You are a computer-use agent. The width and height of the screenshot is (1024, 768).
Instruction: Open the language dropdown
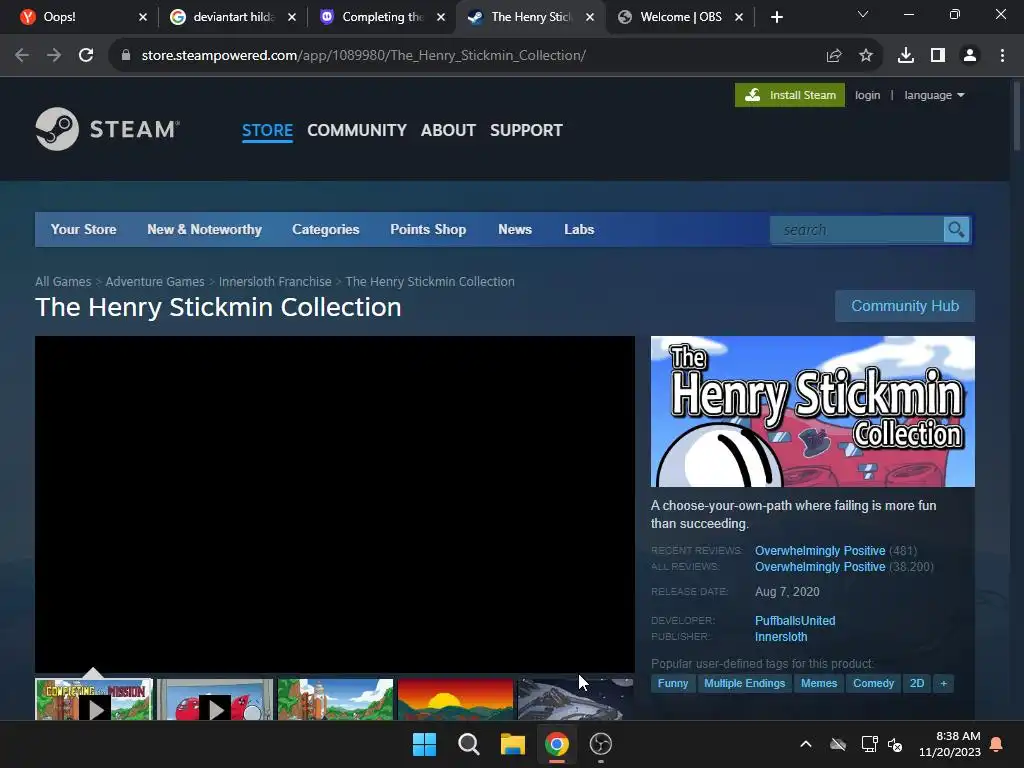934,95
